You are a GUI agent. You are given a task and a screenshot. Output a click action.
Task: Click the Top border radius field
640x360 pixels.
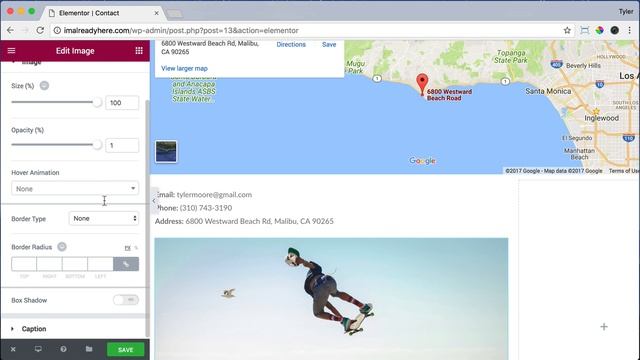[x=24, y=264]
